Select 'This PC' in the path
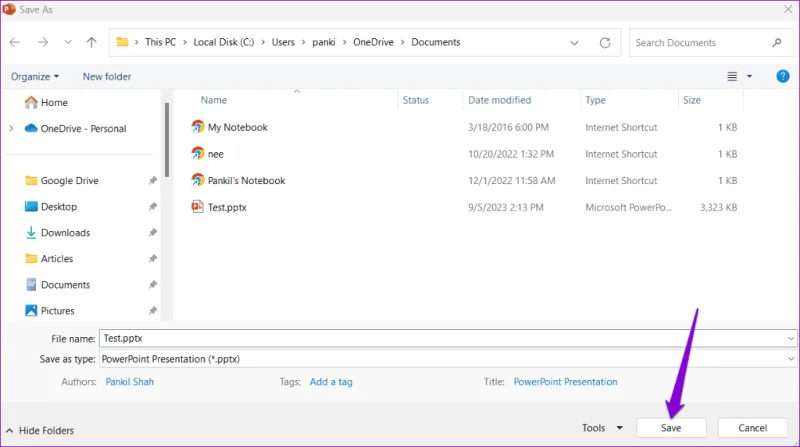800x447 pixels. coord(160,42)
